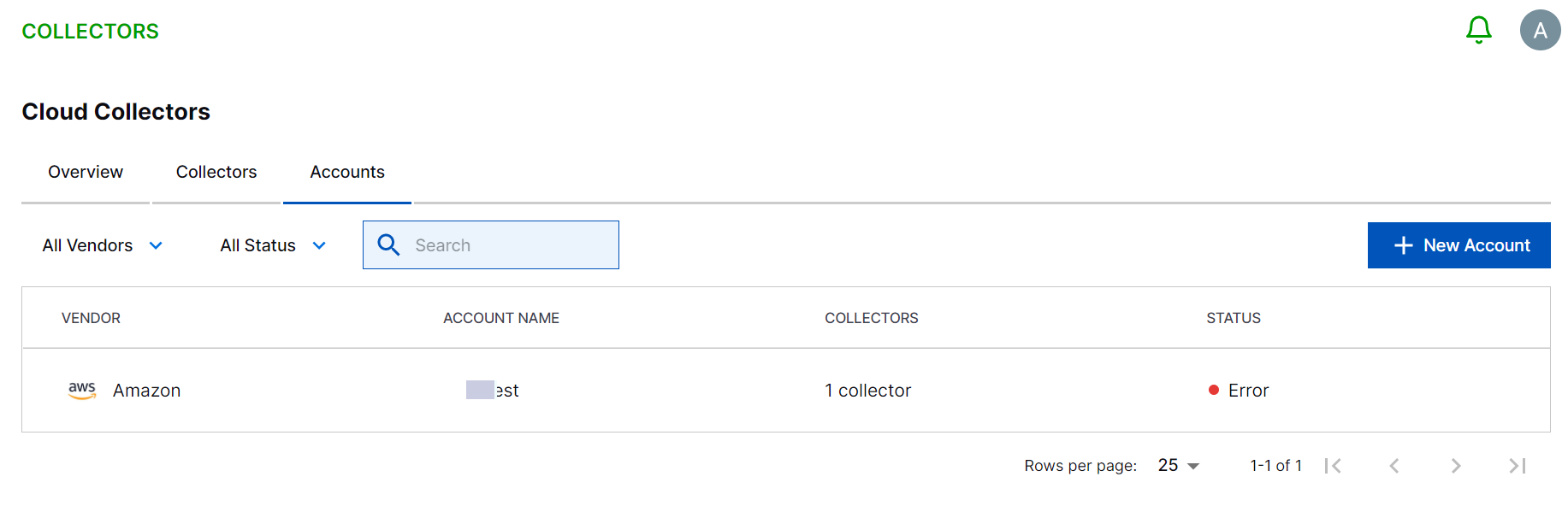
Task: Open the Collectors tab
Action: pos(216,172)
